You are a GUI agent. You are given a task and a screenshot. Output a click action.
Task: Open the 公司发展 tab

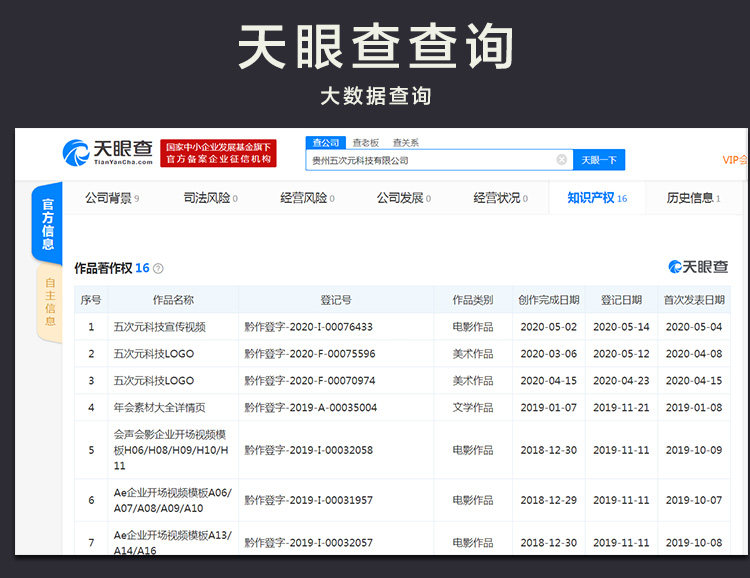click(404, 198)
